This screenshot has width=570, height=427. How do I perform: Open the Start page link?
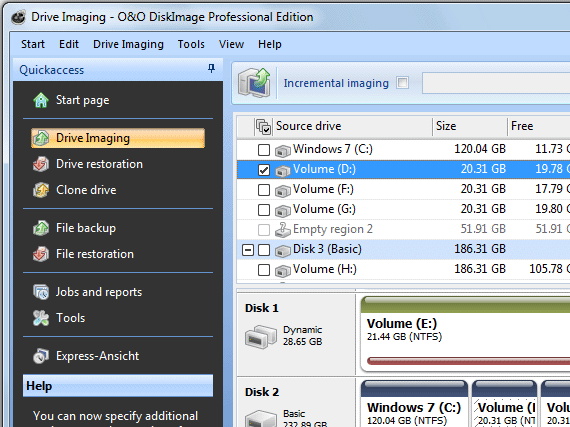83,100
